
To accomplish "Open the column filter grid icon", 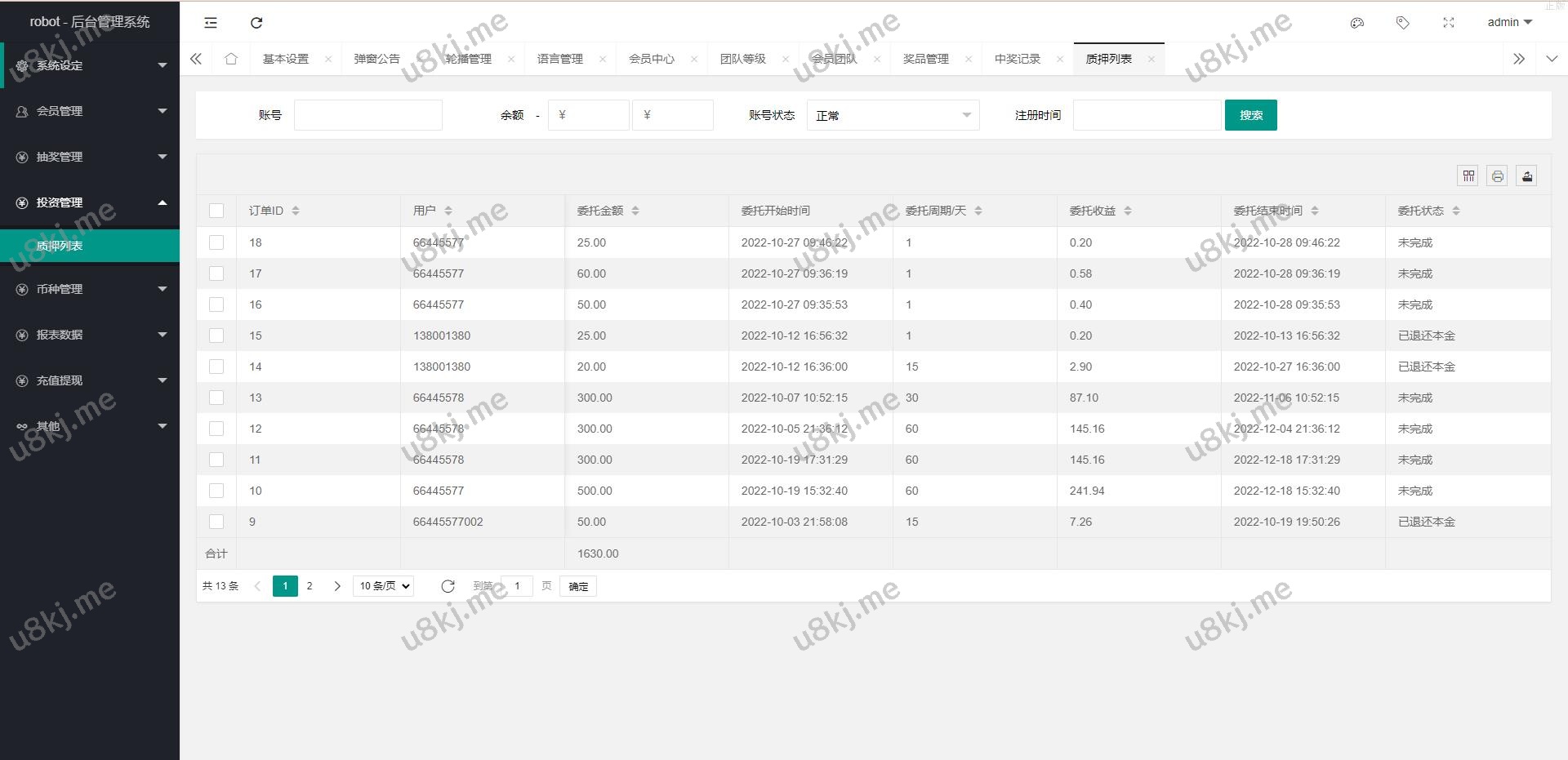I will (1468, 176).
